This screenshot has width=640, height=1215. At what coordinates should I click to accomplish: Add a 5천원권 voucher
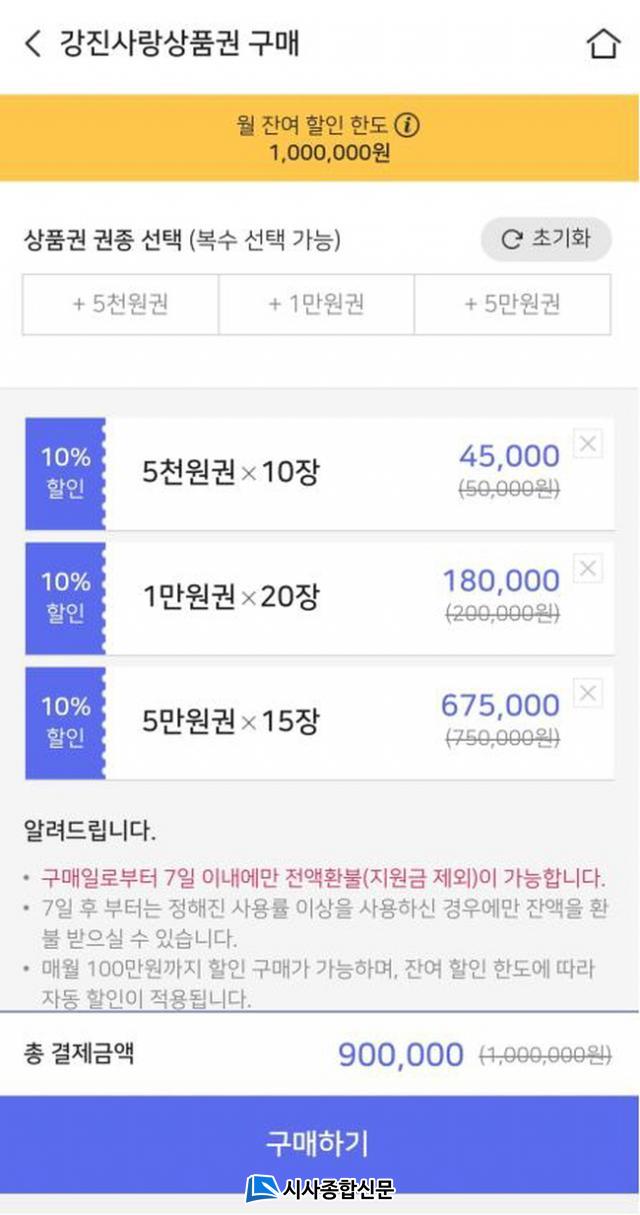coord(120,304)
